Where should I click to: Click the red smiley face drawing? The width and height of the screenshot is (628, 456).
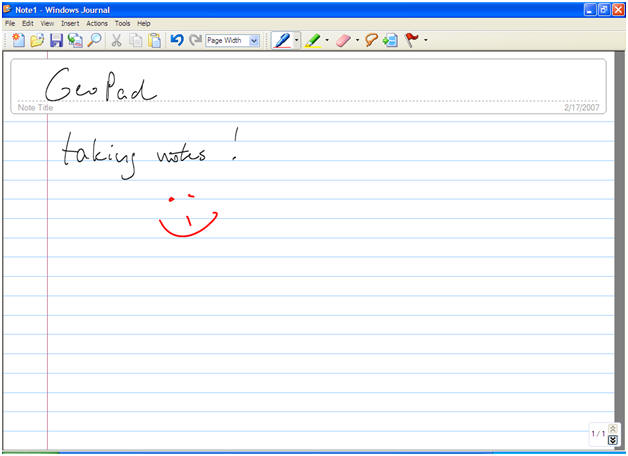pyautogui.click(x=187, y=217)
